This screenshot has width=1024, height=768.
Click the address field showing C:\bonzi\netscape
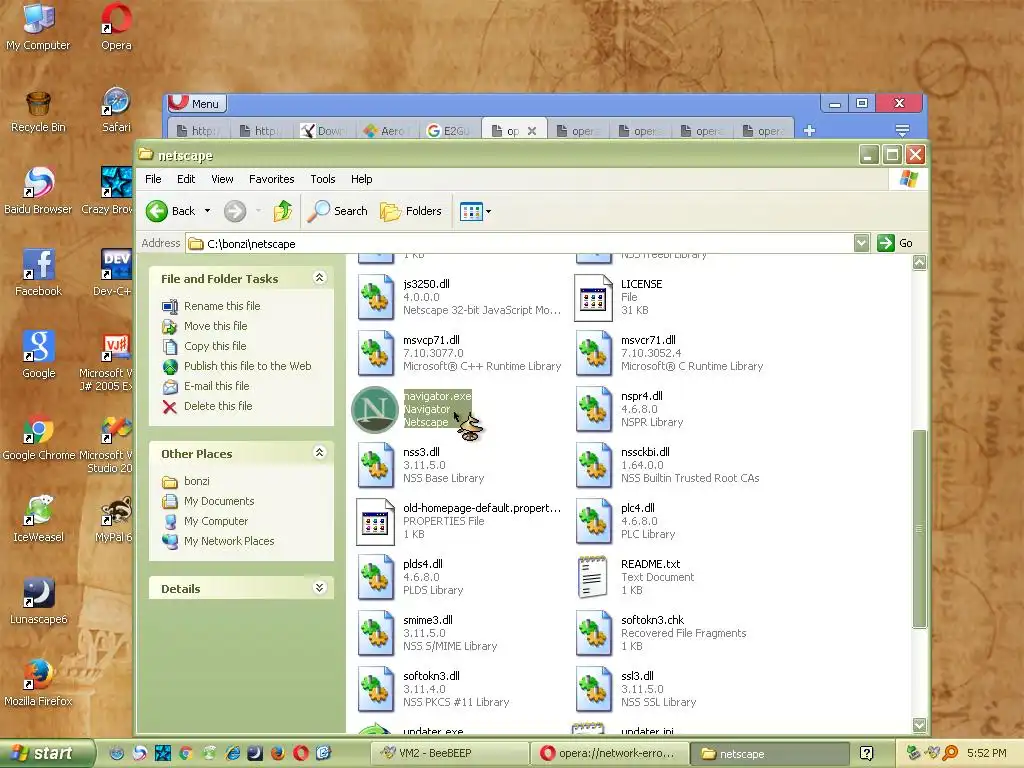coord(519,244)
